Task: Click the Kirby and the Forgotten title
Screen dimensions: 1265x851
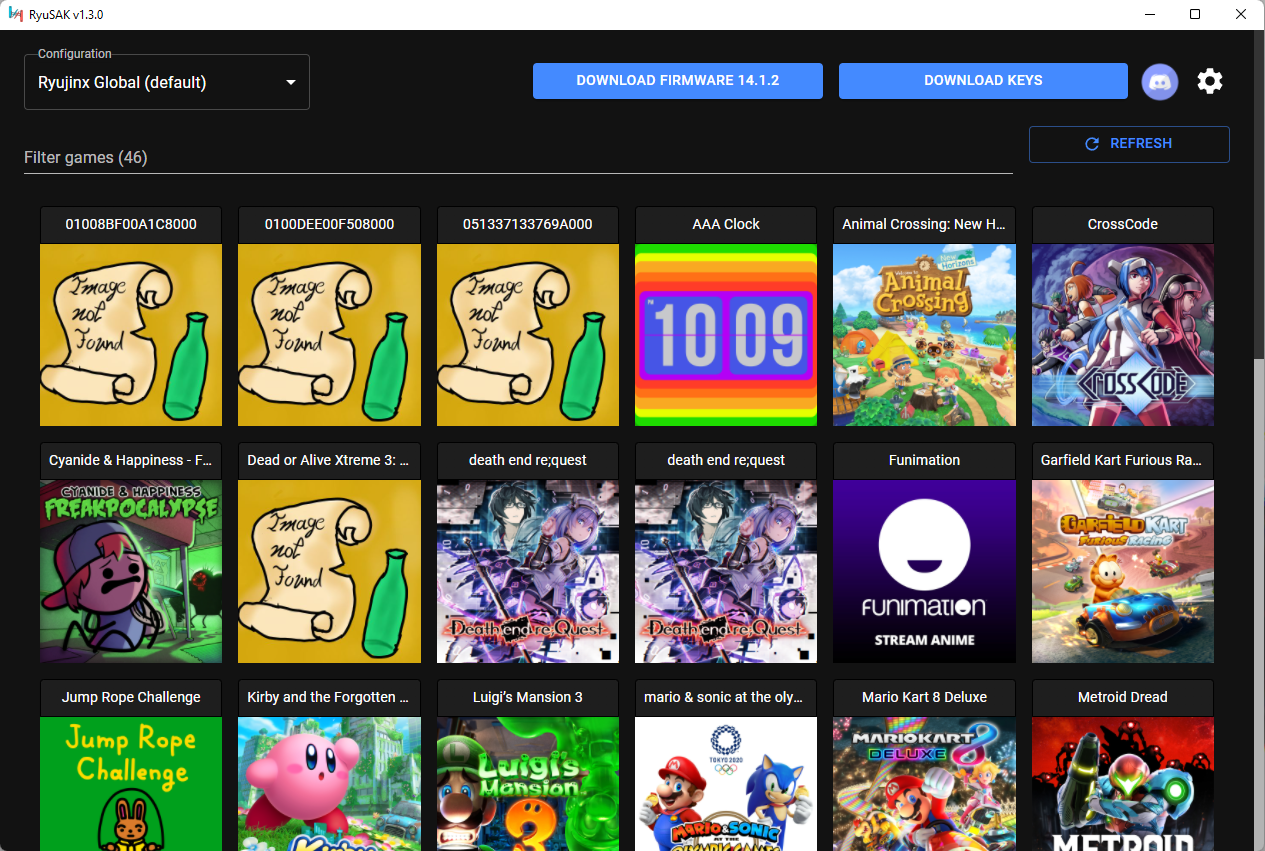Action: 329,697
